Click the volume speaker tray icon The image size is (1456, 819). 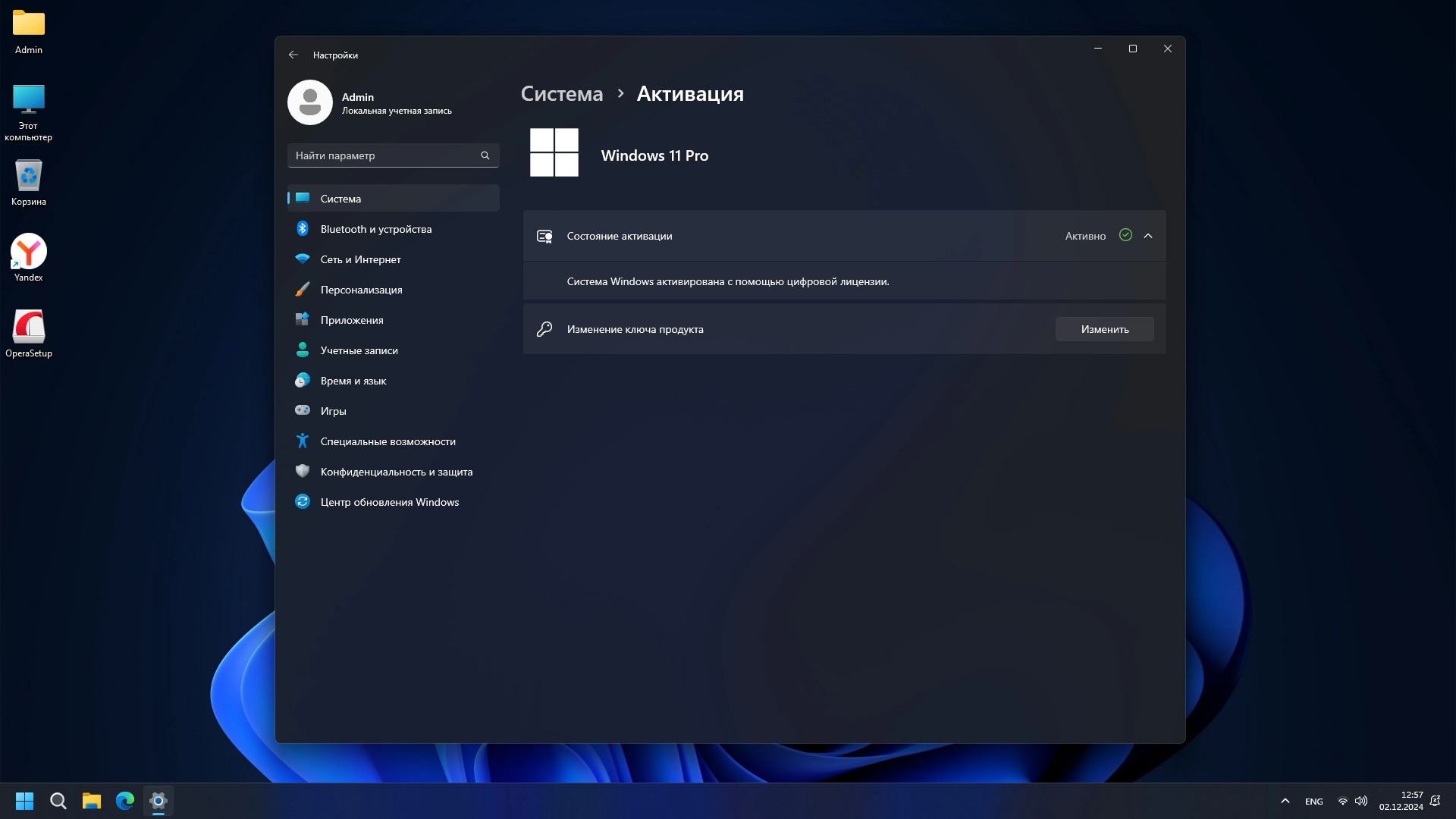(1361, 801)
